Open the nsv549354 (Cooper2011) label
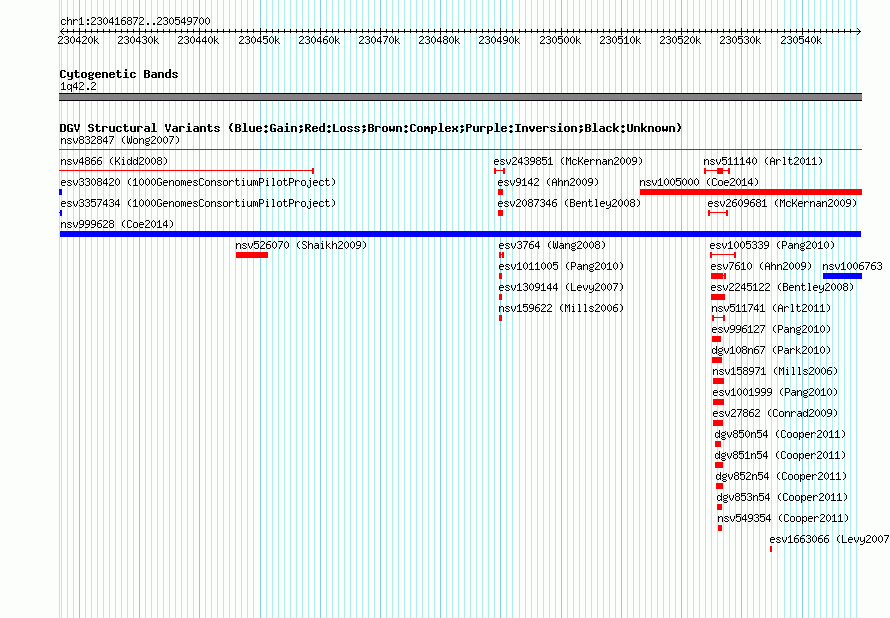 pyautogui.click(x=783, y=518)
